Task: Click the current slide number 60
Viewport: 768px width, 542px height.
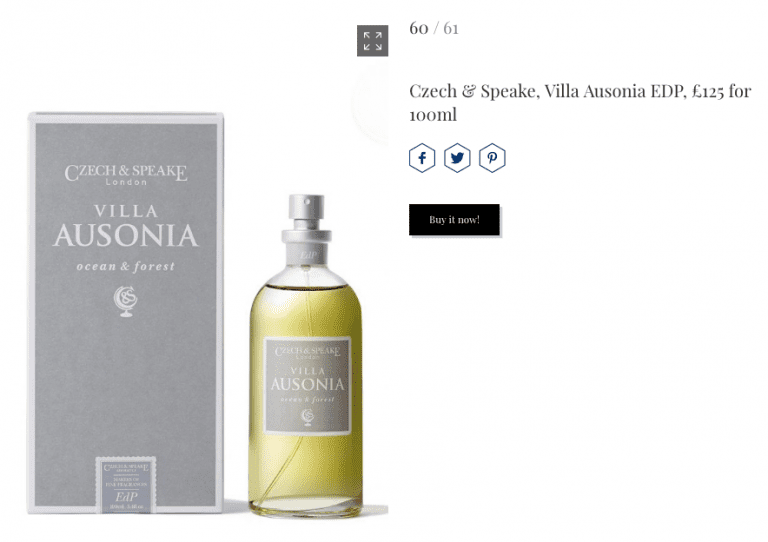Action: click(x=419, y=28)
